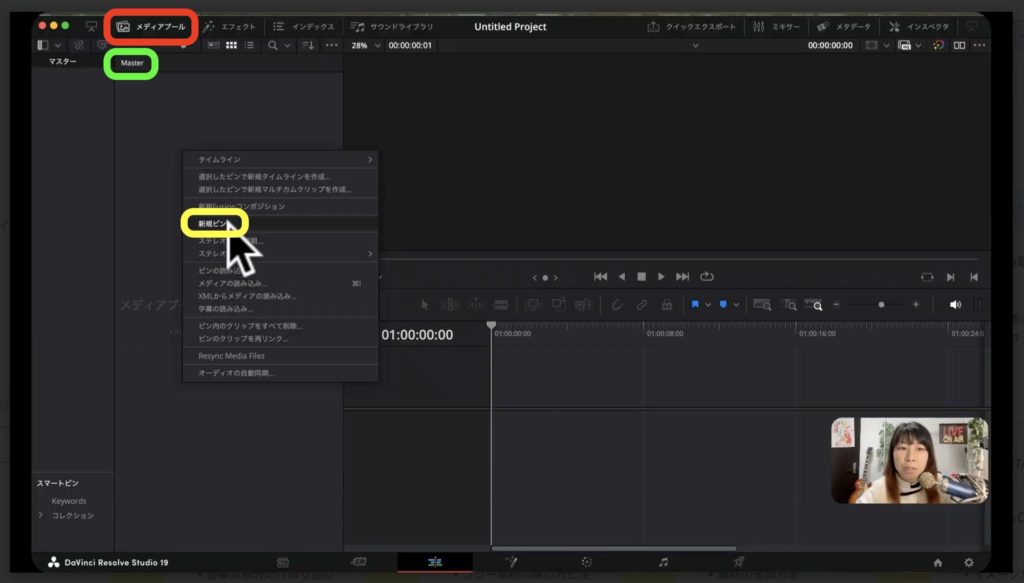Open the marker color dropdown

tap(735, 304)
